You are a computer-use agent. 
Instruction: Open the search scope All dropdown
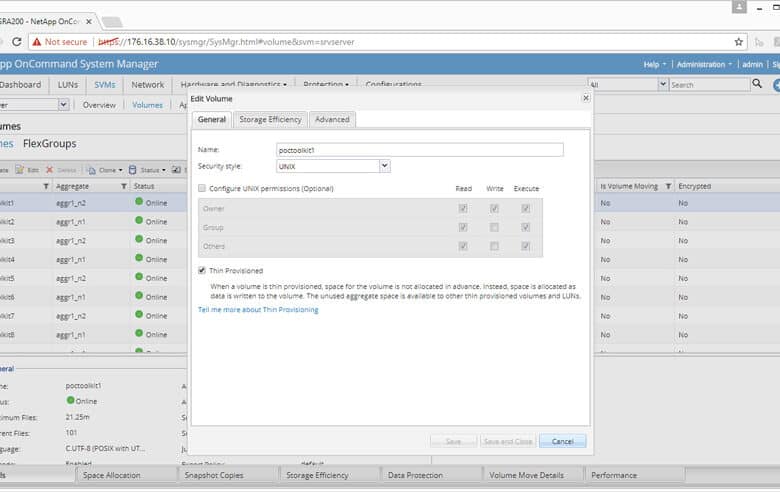(x=663, y=84)
